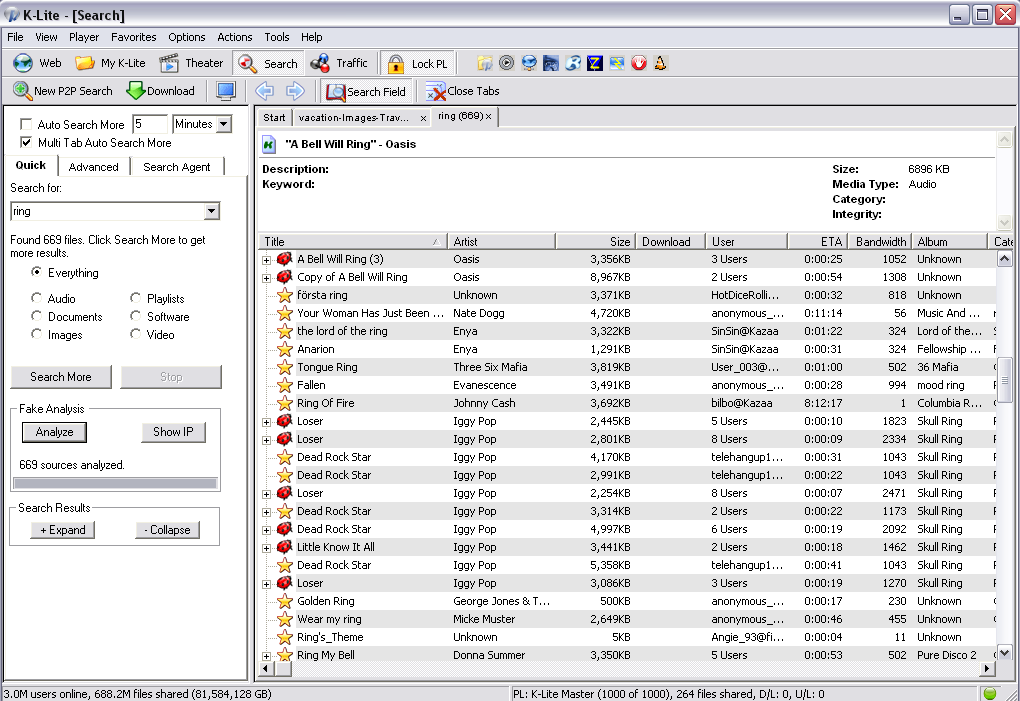Click the My K-Lite folder icon
This screenshot has width=1020, height=701.
pos(85,63)
